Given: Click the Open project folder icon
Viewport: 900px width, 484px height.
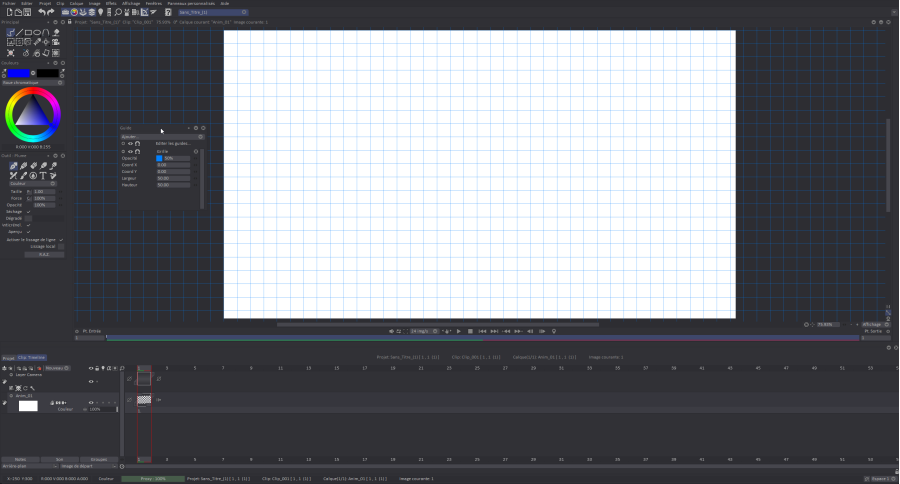Looking at the screenshot, I should tap(18, 12).
